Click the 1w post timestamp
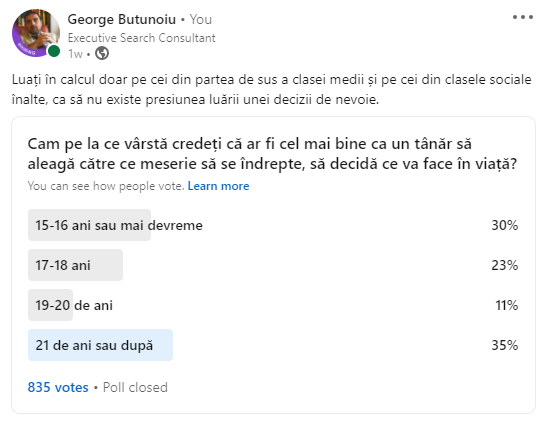 pyautogui.click(x=75, y=54)
